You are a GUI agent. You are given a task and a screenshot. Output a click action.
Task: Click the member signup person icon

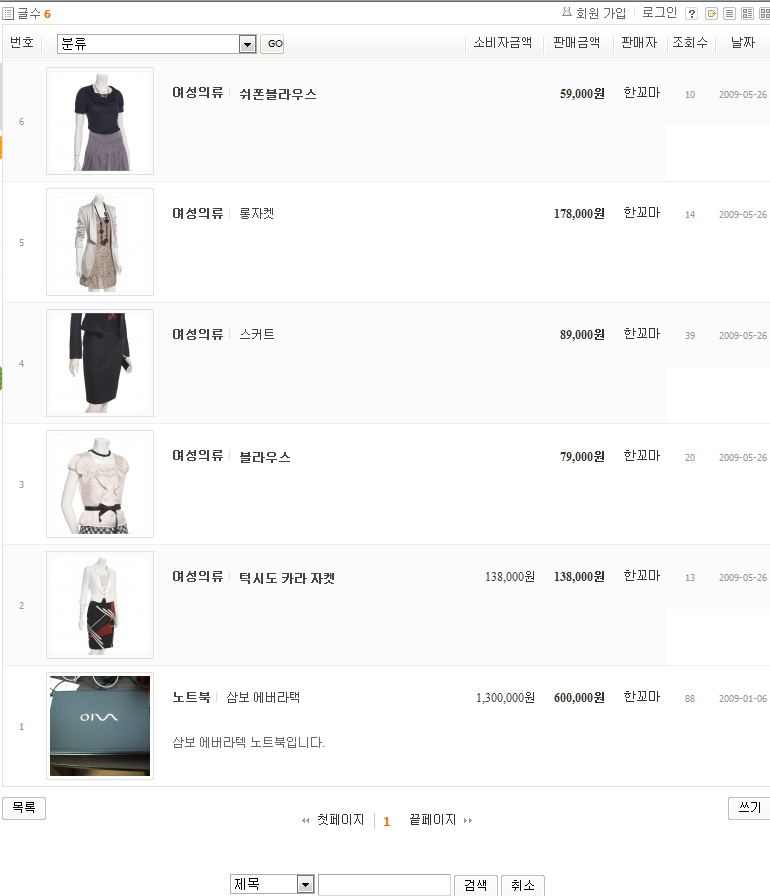[567, 12]
